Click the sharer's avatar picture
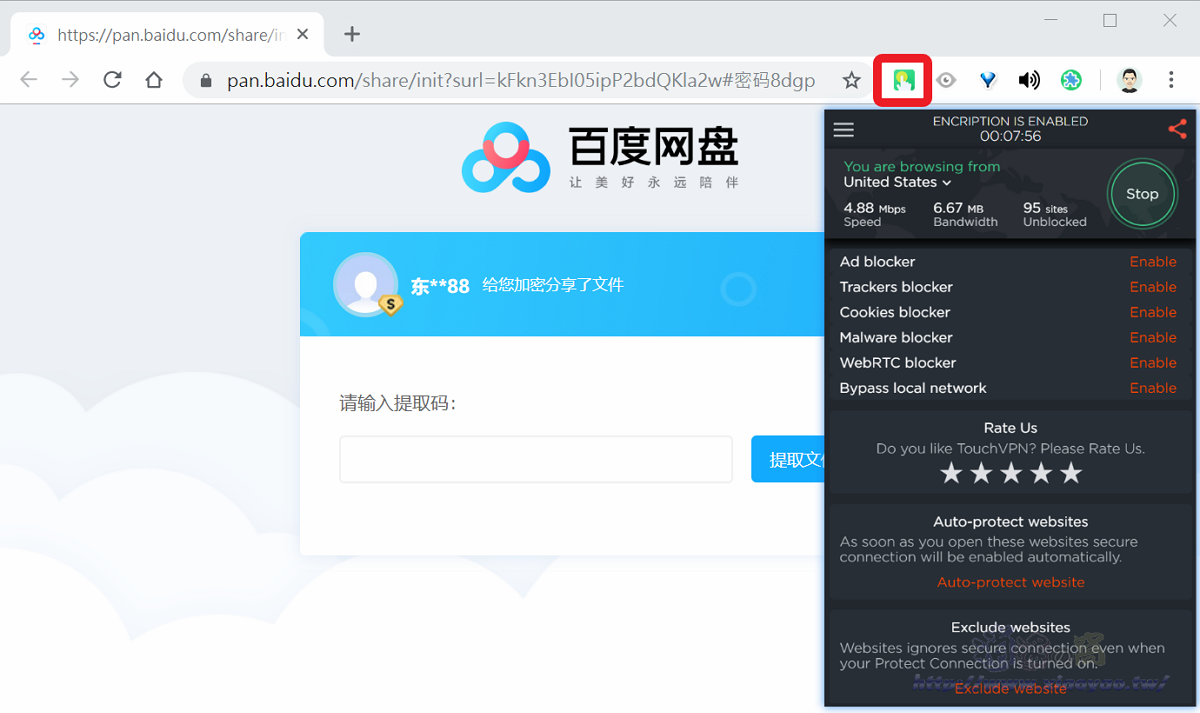1200x713 pixels. (x=365, y=284)
